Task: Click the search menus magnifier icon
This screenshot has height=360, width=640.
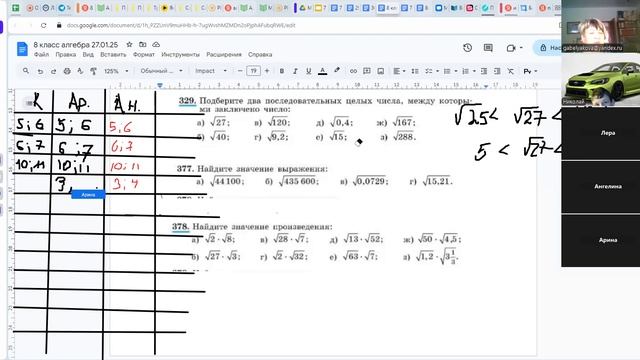Action: click(26, 71)
